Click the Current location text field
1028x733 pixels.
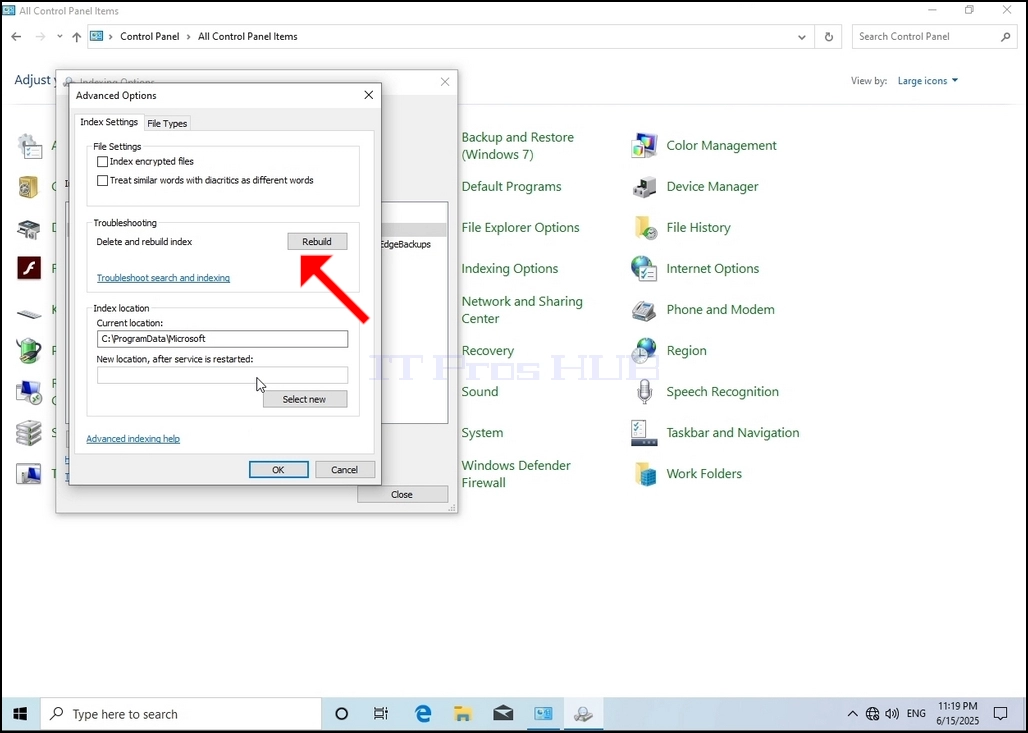(222, 339)
